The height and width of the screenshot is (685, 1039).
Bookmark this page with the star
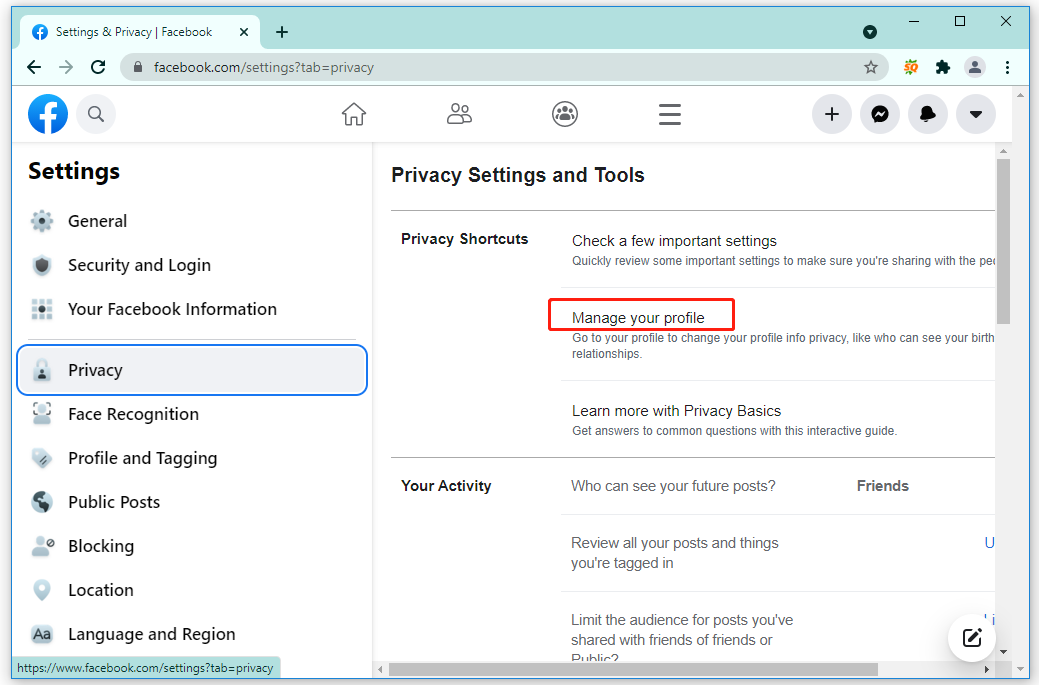(x=871, y=67)
